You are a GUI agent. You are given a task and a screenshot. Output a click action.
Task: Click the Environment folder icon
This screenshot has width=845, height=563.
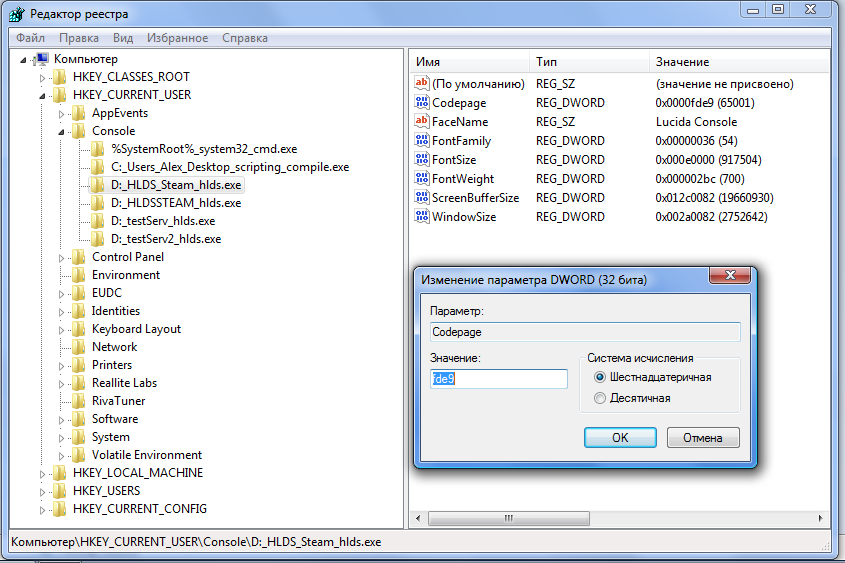pos(79,275)
